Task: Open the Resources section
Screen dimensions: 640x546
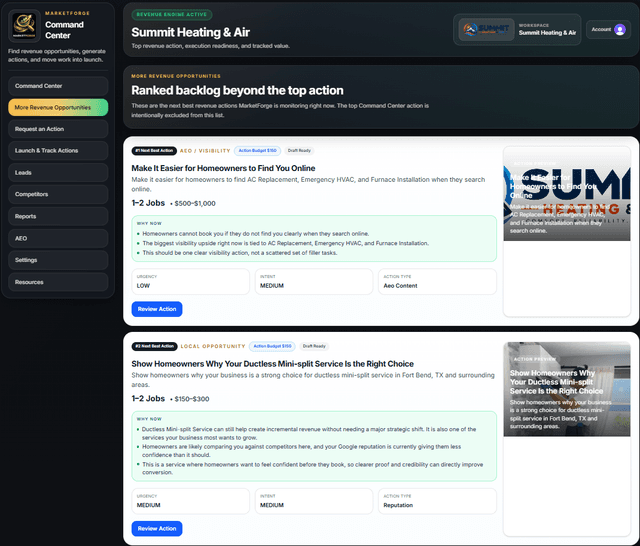Action: (x=58, y=282)
